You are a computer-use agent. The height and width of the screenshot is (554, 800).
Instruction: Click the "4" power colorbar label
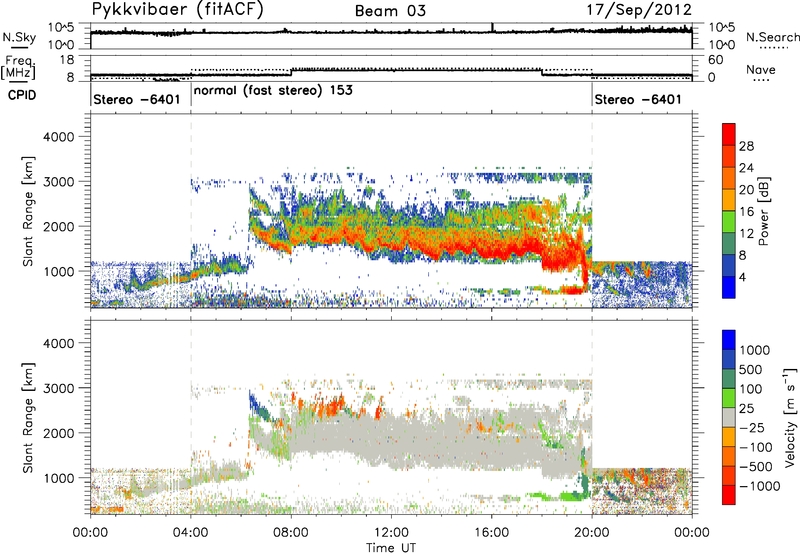point(742,278)
